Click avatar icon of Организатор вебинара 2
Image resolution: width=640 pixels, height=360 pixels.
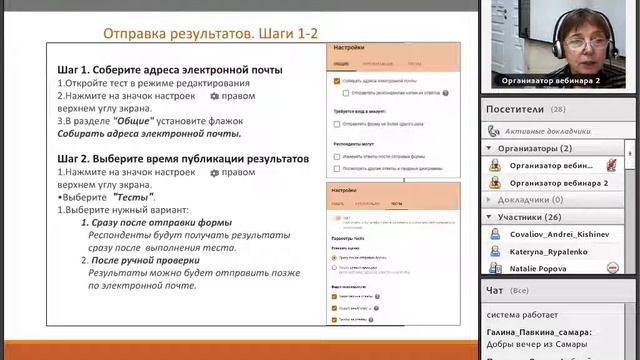(495, 183)
